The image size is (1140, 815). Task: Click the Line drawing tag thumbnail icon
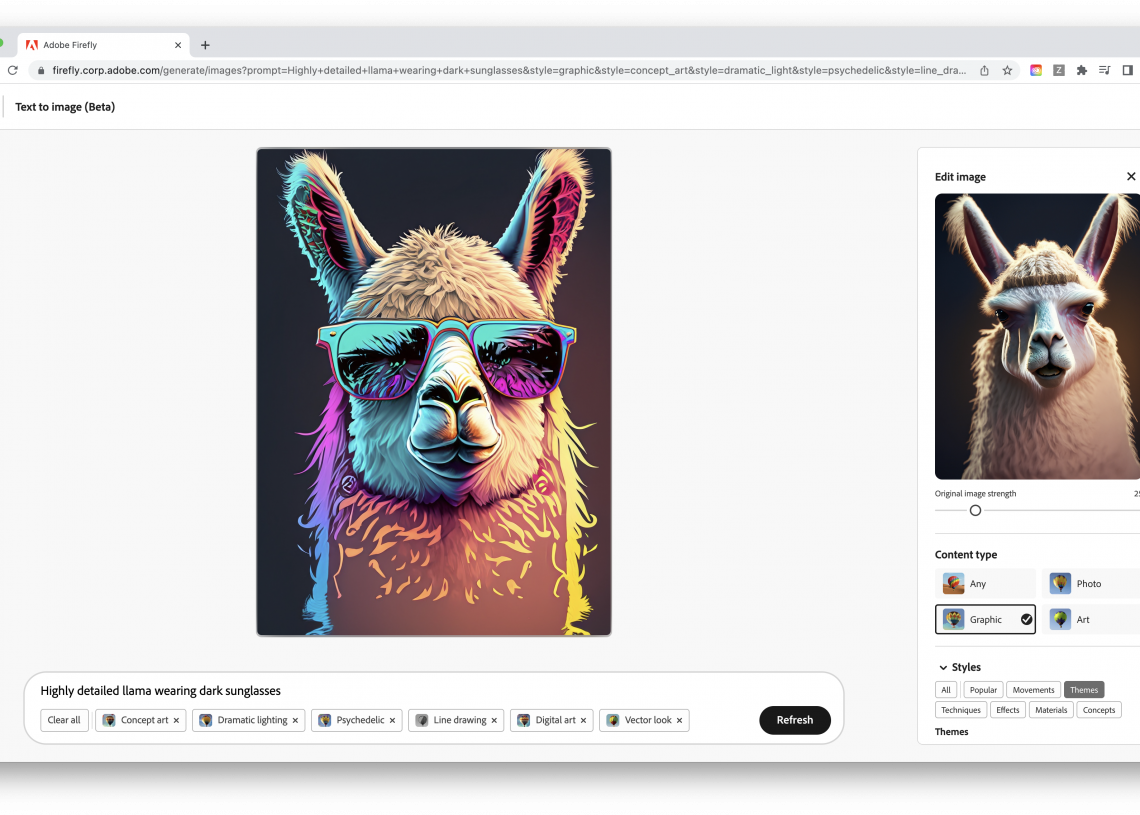[x=422, y=720]
